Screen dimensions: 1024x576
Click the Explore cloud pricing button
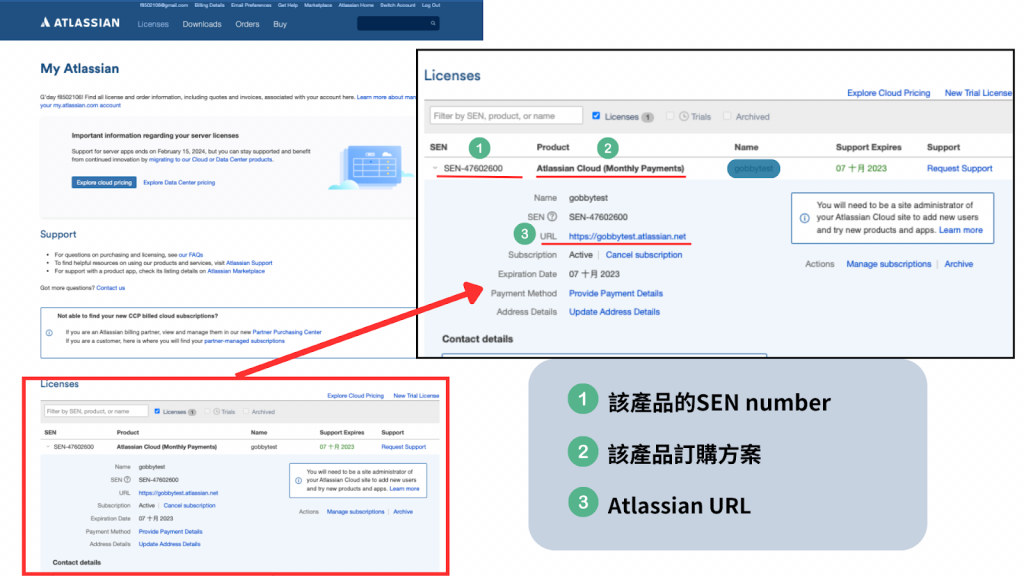point(104,182)
